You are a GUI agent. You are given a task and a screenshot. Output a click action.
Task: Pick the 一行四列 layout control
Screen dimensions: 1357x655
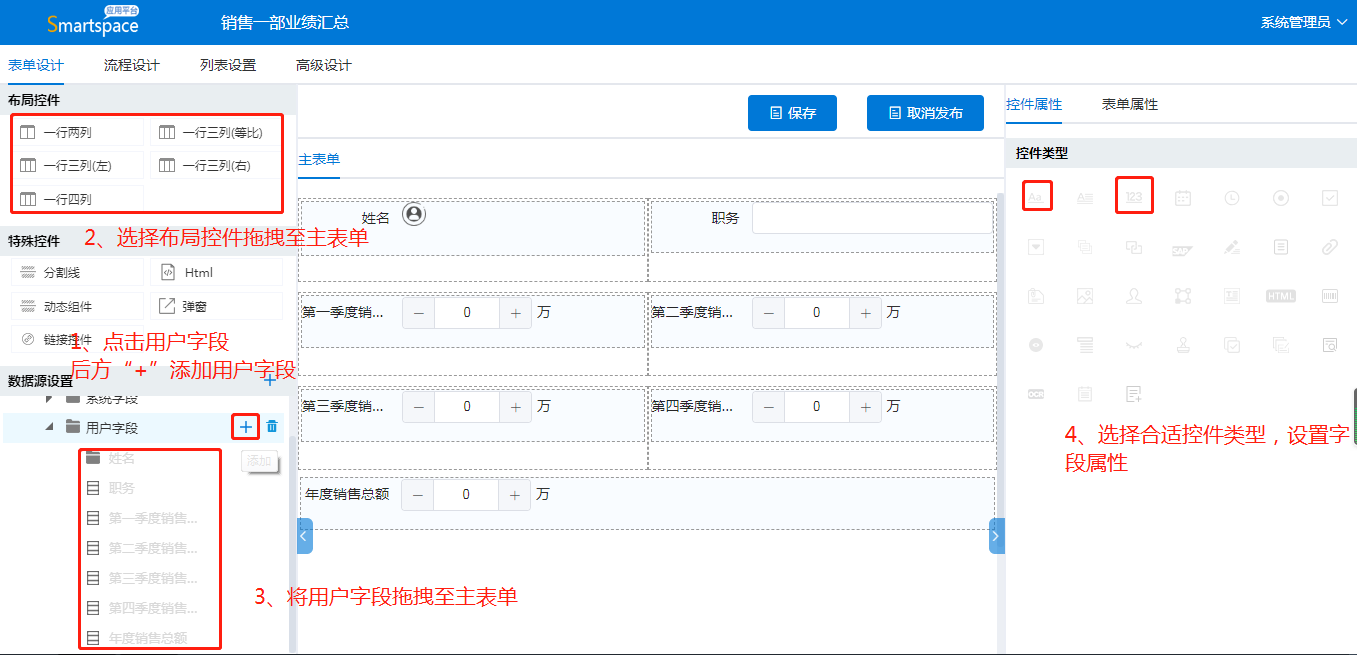[x=78, y=199]
